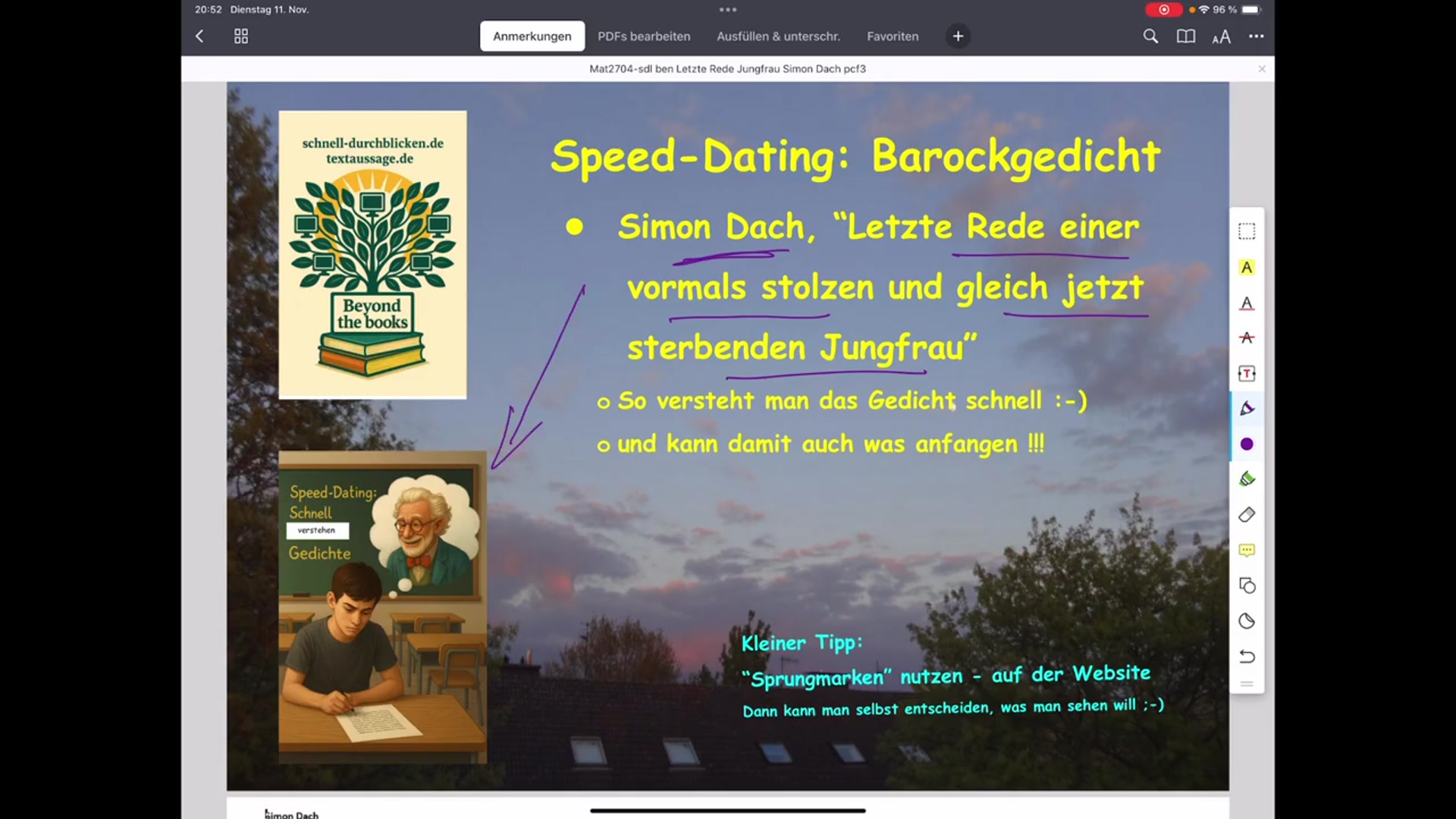This screenshot has height=819, width=1456.
Task: Select the text highlight tool
Action: [1247, 267]
